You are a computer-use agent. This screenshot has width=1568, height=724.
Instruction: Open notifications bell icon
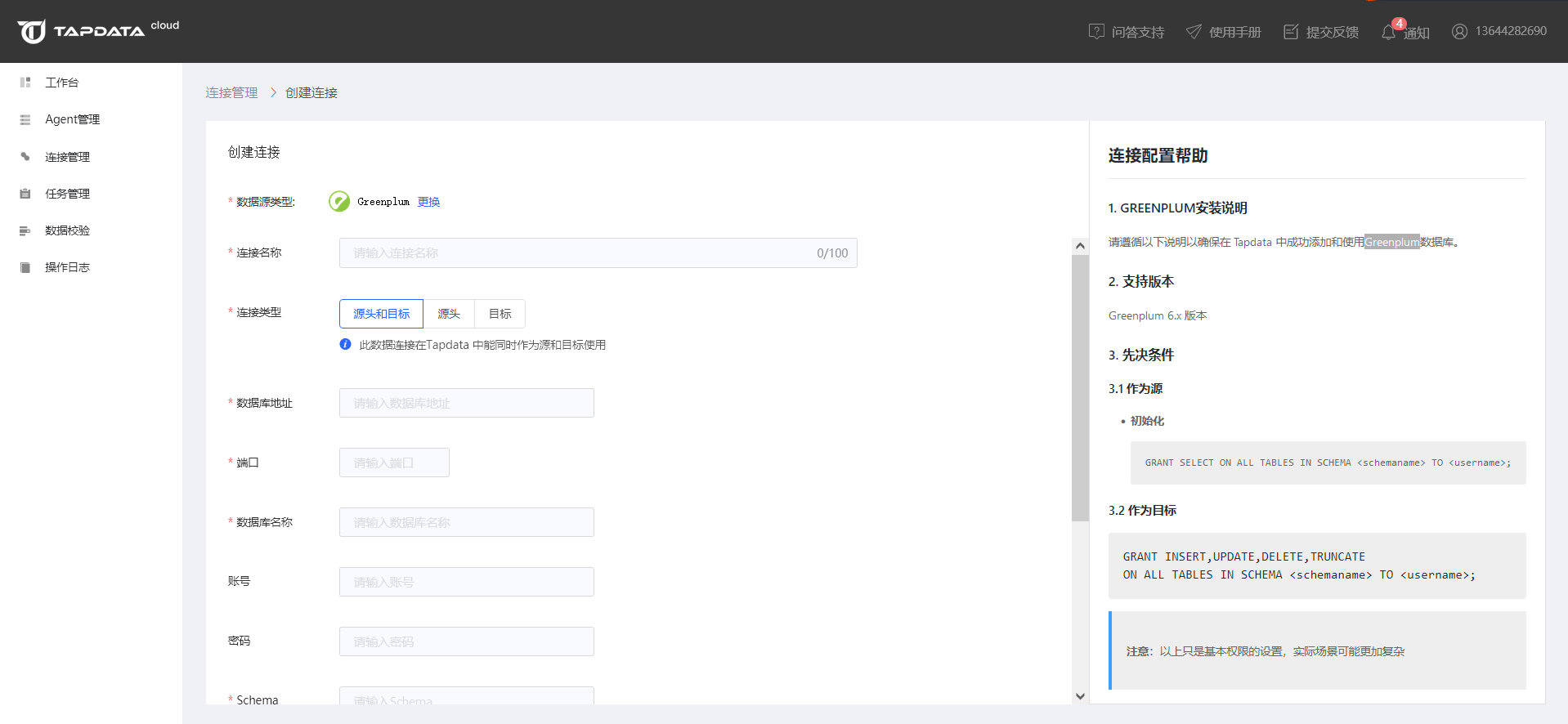tap(1388, 32)
